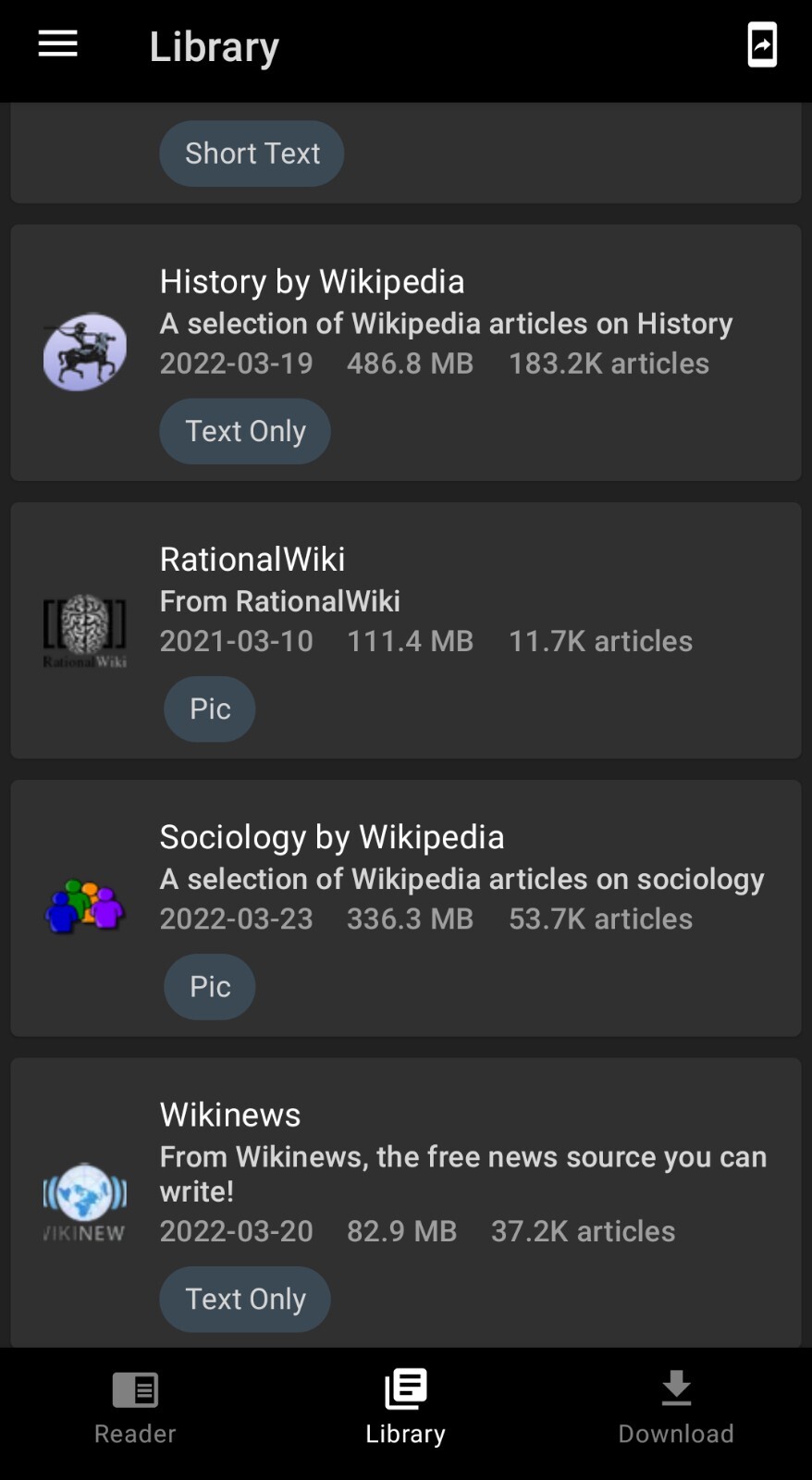The height and width of the screenshot is (1480, 812).
Task: Tap Text Only tag under Wikinews
Action: click(x=245, y=1300)
